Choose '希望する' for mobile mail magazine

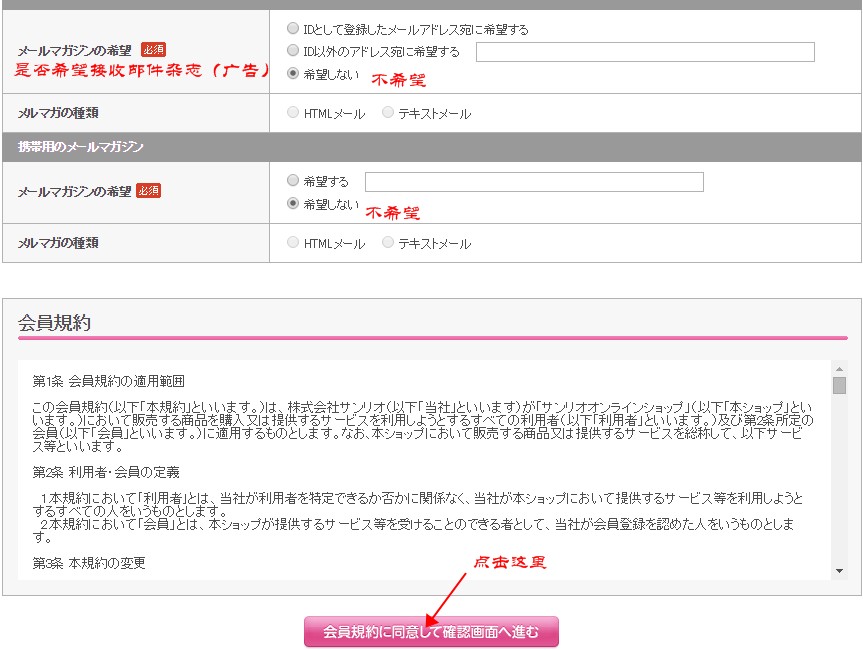pos(293,181)
